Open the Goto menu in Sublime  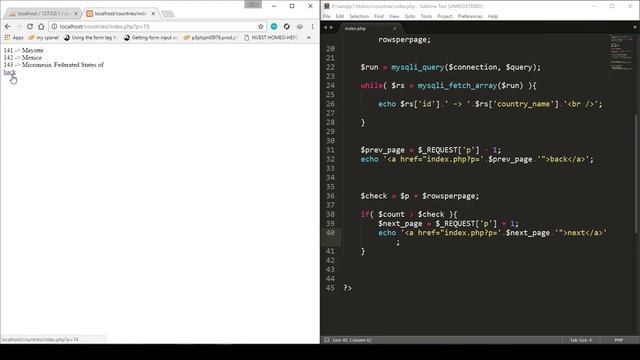click(x=410, y=16)
